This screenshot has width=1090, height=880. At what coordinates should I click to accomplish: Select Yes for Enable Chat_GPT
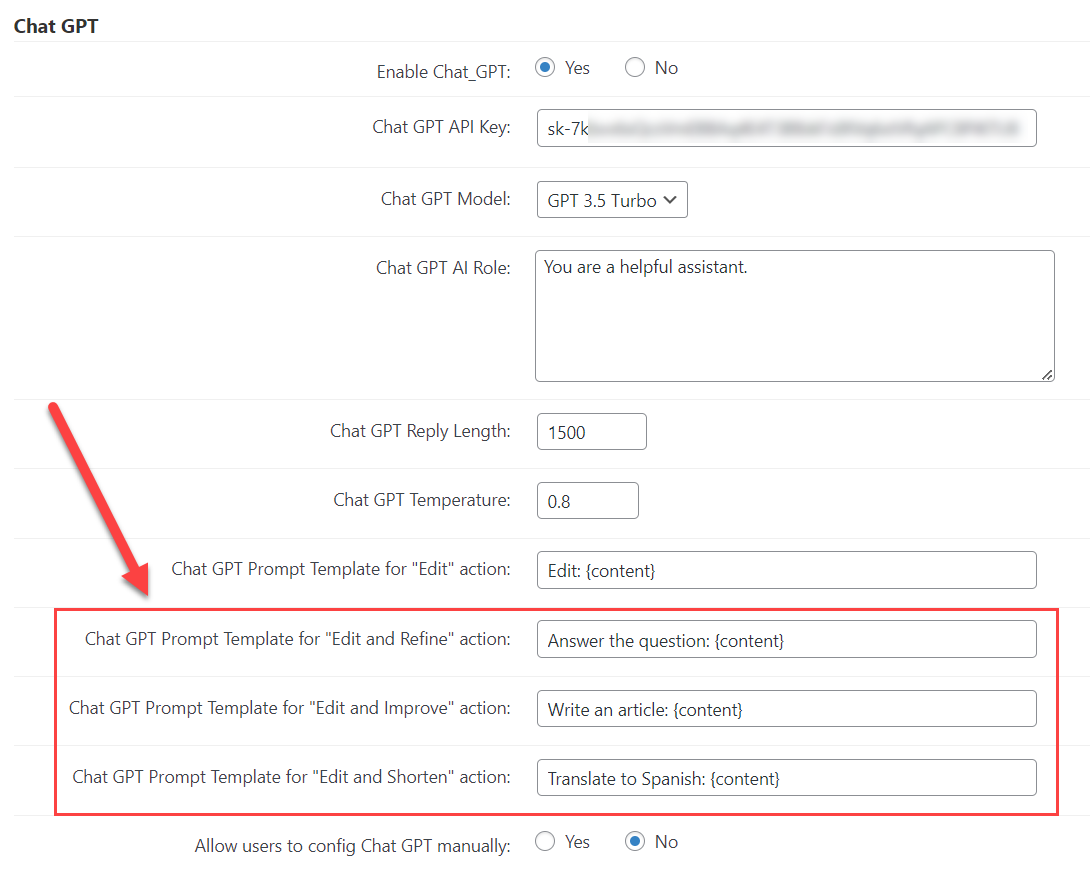(x=545, y=67)
